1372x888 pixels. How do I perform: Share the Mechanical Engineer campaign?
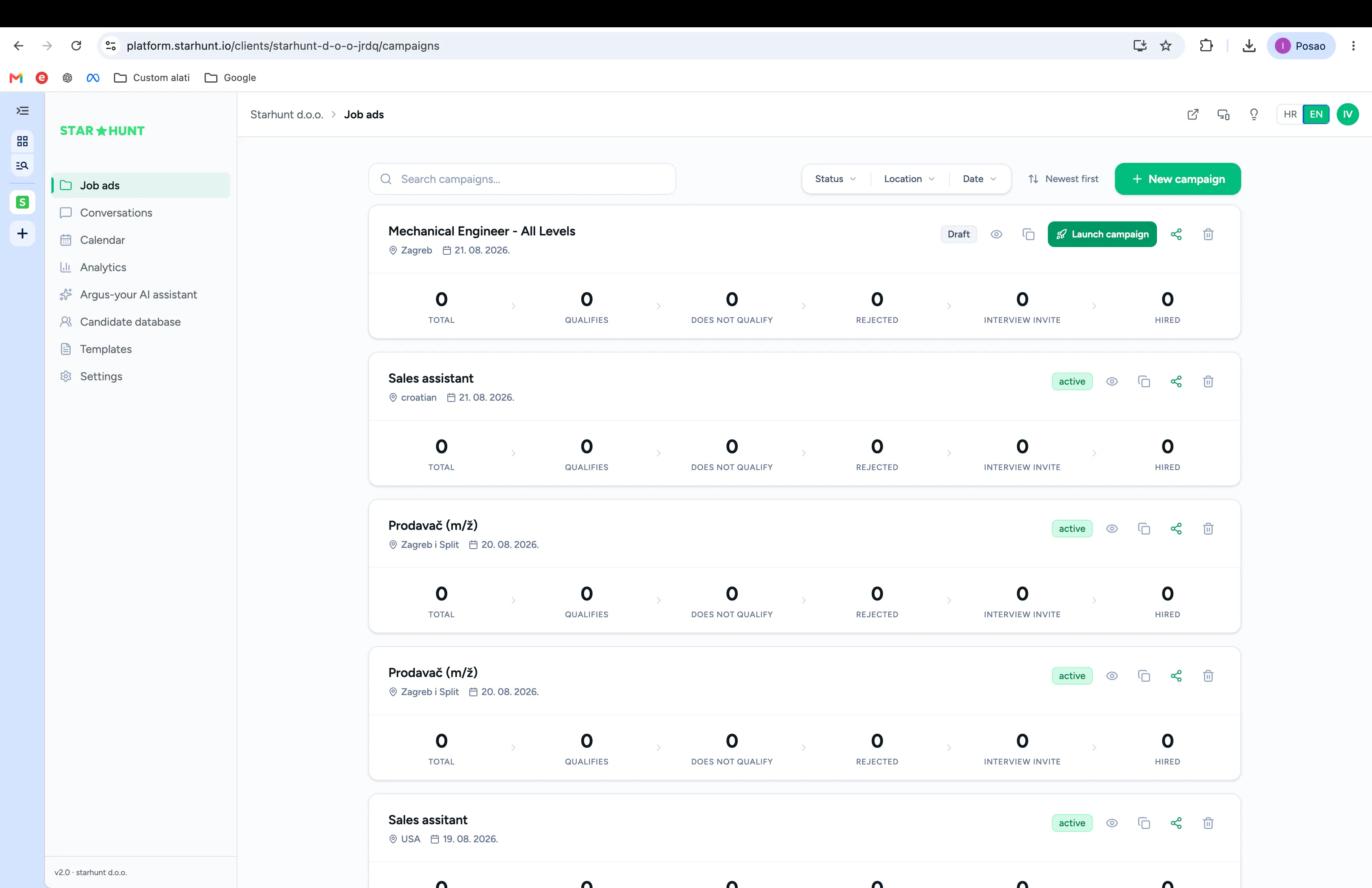[x=1176, y=235]
